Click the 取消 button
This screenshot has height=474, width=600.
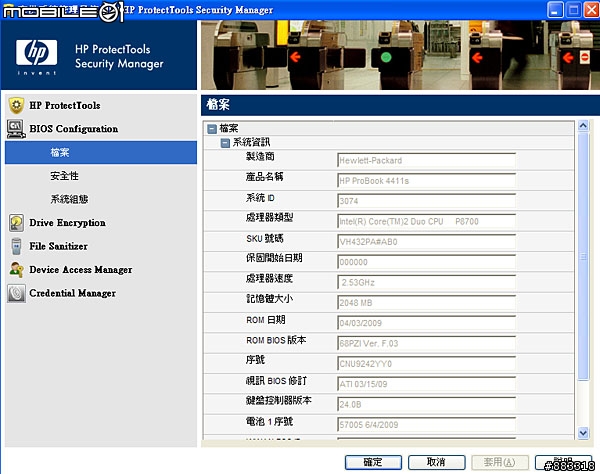(437, 462)
